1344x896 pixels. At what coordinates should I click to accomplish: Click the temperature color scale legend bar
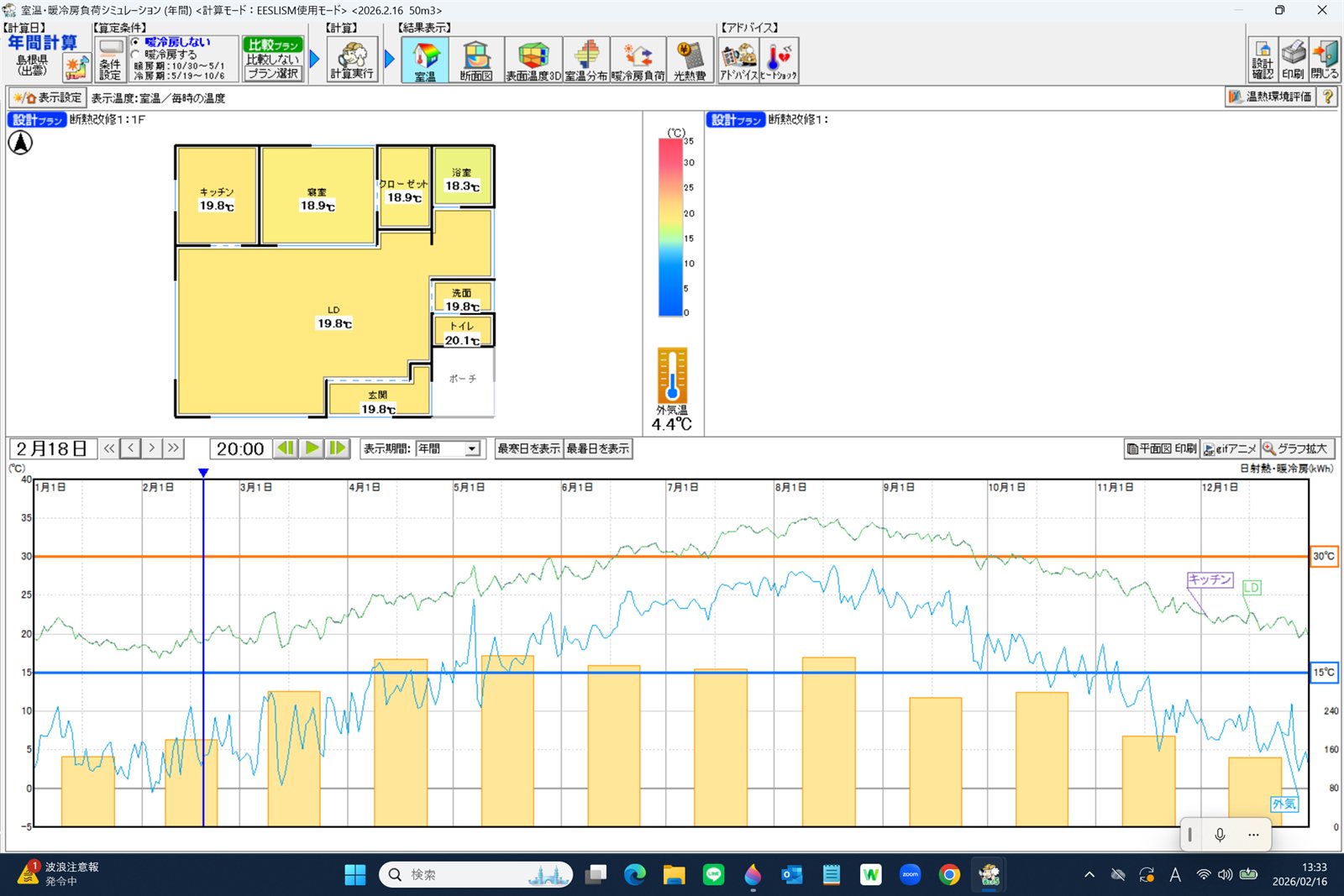[x=670, y=228]
